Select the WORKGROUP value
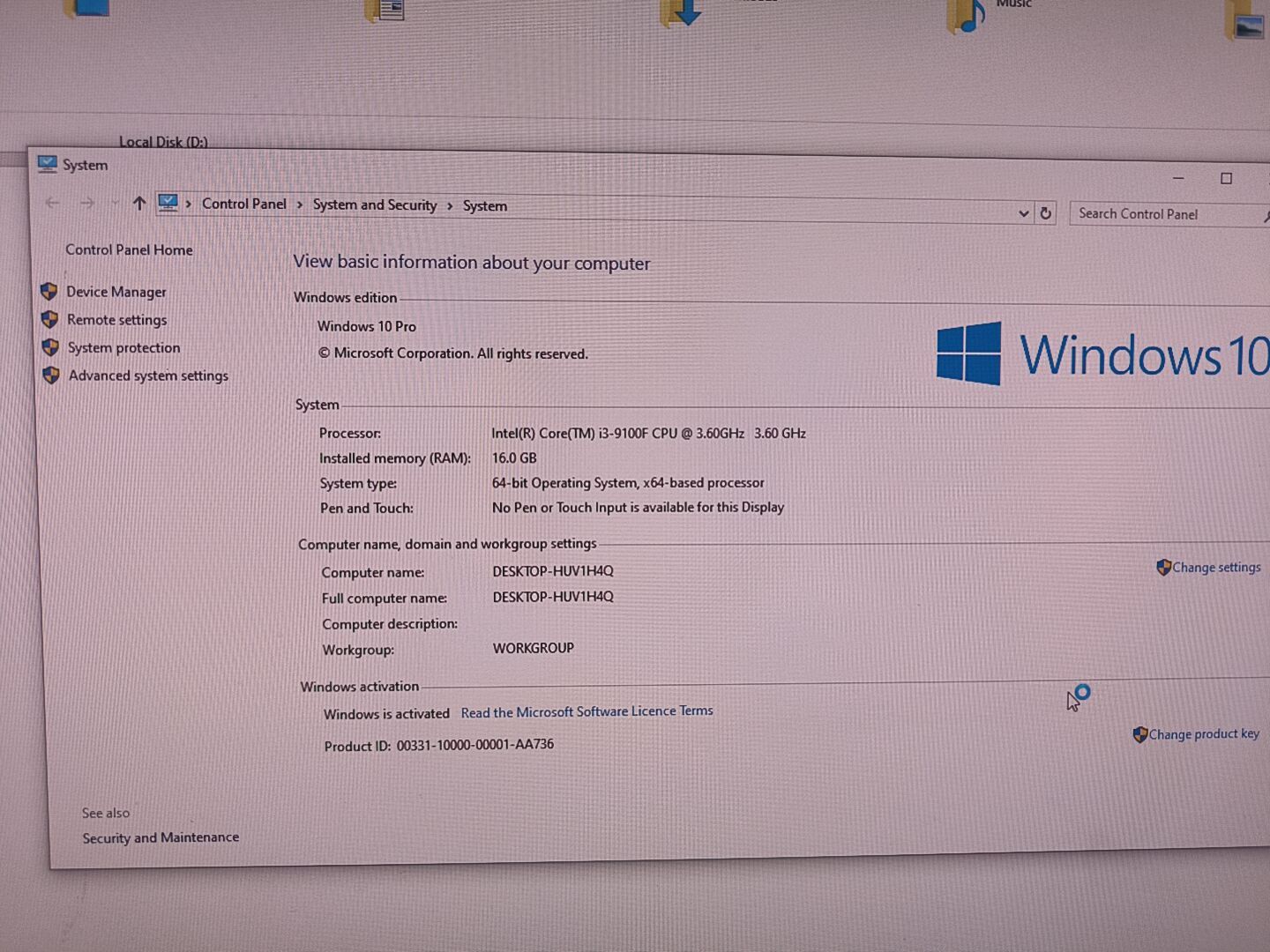1270x952 pixels. [x=534, y=648]
